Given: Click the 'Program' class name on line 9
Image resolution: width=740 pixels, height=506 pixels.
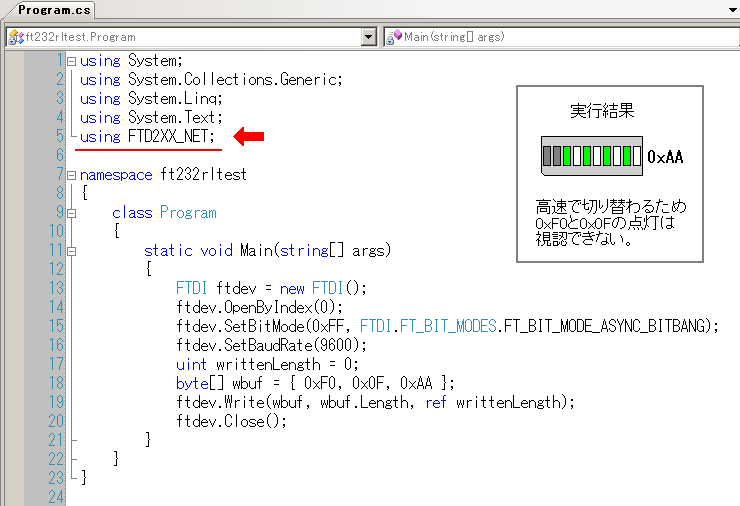Looking at the screenshot, I should tap(188, 212).
